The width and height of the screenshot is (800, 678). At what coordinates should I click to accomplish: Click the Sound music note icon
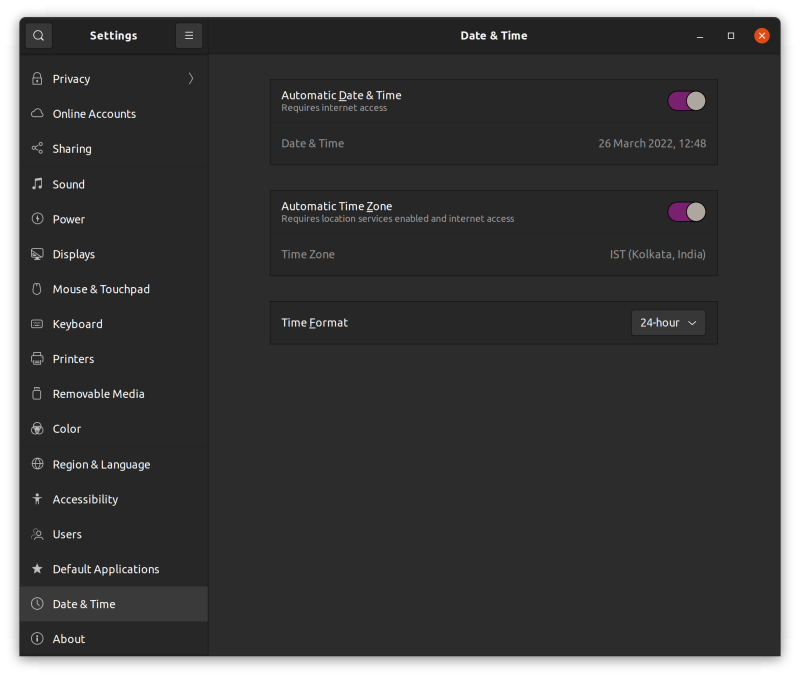click(x=37, y=184)
